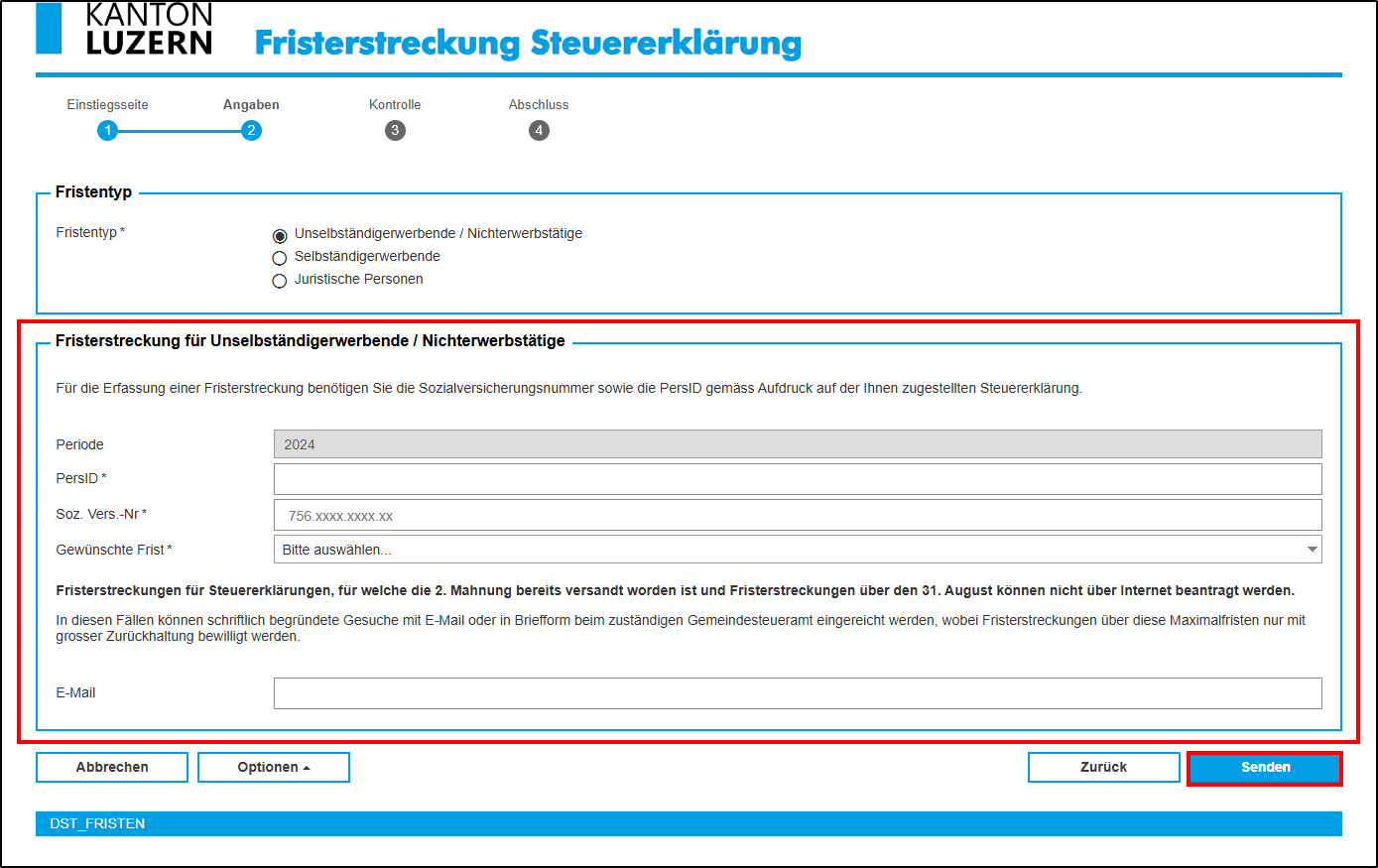
Task: Expand the Optionen menu
Action: point(274,767)
